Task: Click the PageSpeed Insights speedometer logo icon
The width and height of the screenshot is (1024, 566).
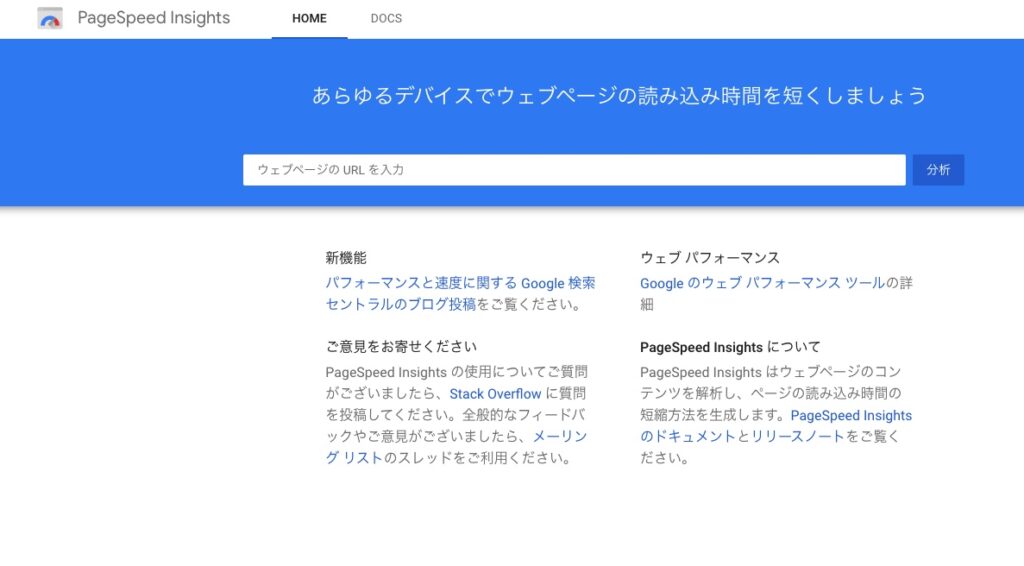Action: coord(50,18)
